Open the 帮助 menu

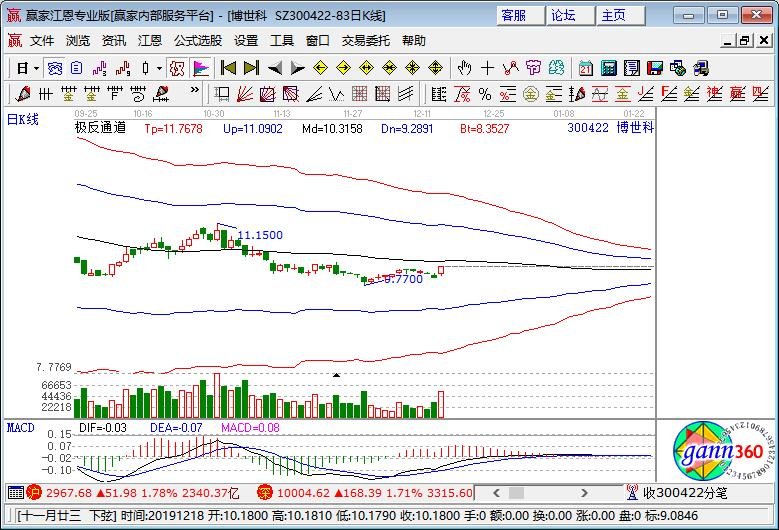click(x=414, y=41)
